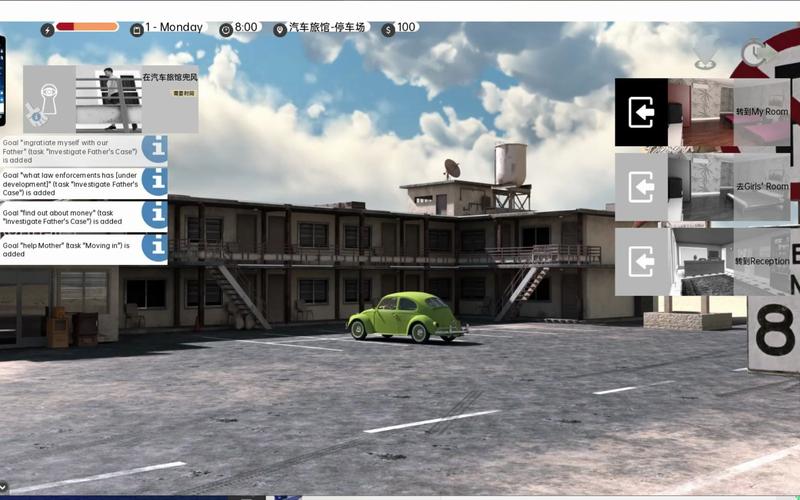Click the exit arrow for Girls' Room
Viewport: 800px width, 500px height.
click(x=641, y=187)
